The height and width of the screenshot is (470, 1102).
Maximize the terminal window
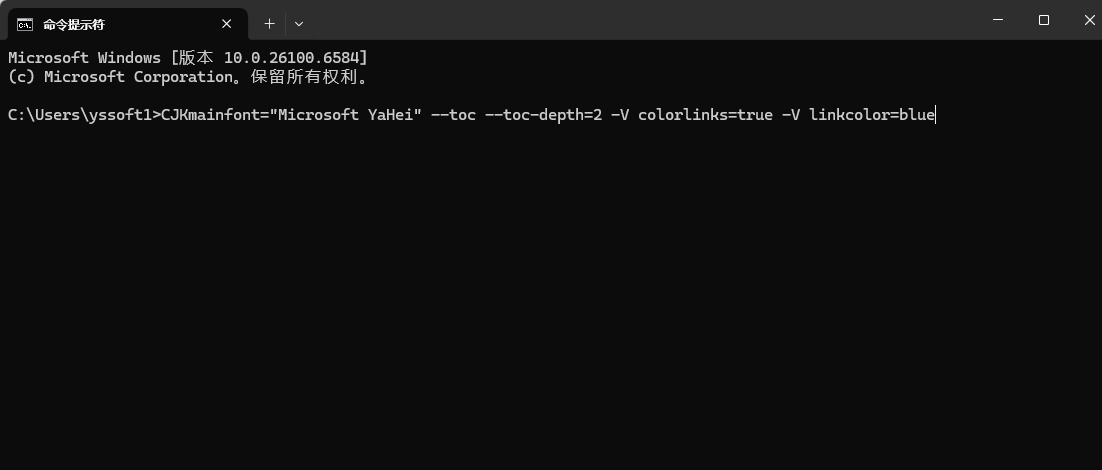click(x=1044, y=20)
